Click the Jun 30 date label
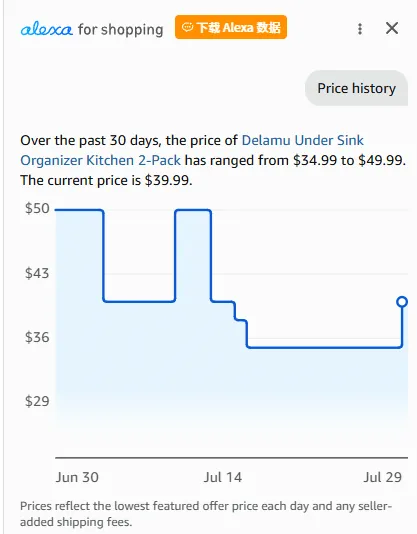 [x=77, y=477]
